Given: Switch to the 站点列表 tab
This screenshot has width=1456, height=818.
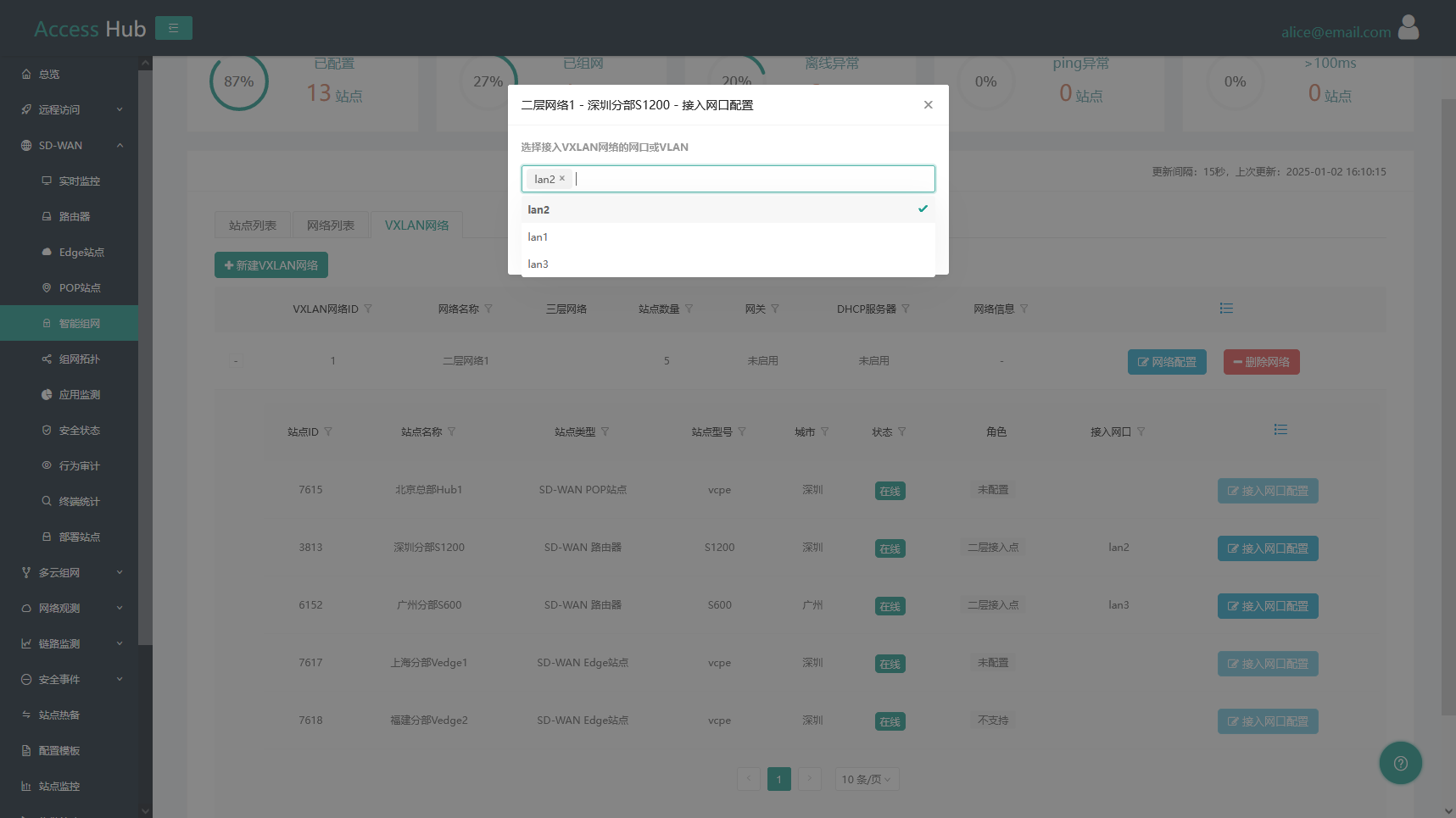Looking at the screenshot, I should [x=253, y=225].
